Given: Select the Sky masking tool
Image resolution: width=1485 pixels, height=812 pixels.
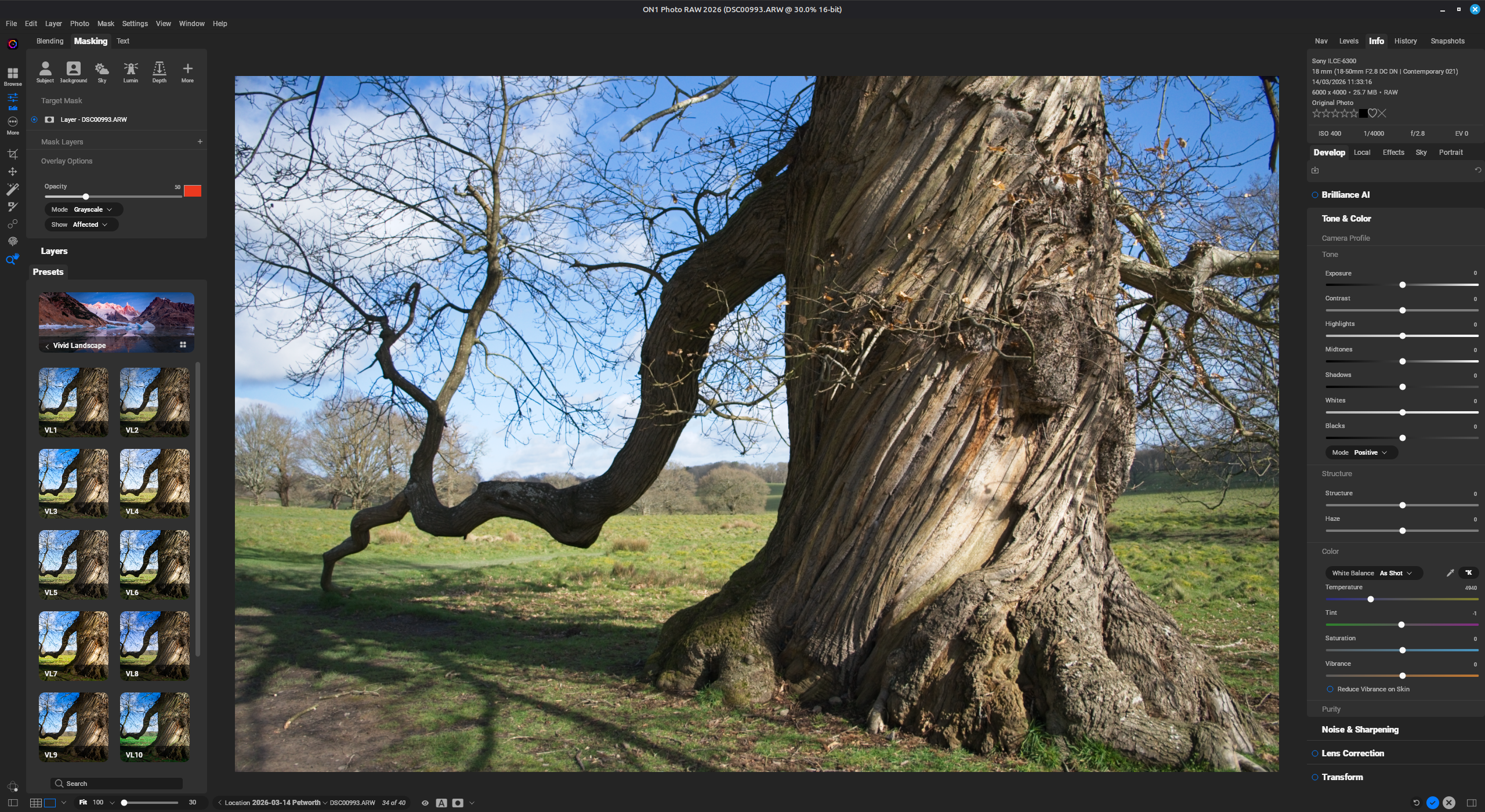Looking at the screenshot, I should point(102,71).
